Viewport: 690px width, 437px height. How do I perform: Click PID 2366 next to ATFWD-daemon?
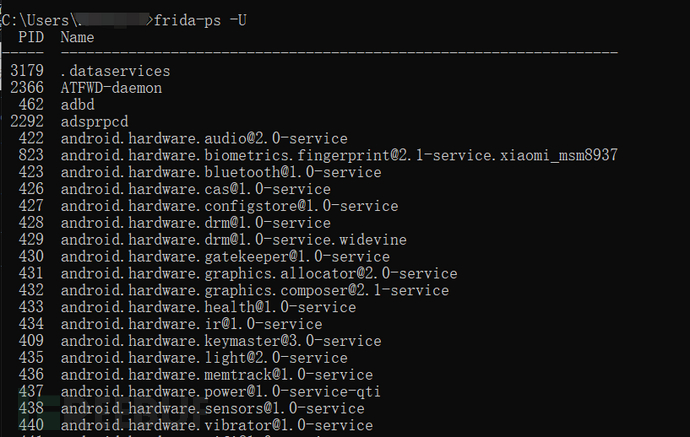point(27,88)
